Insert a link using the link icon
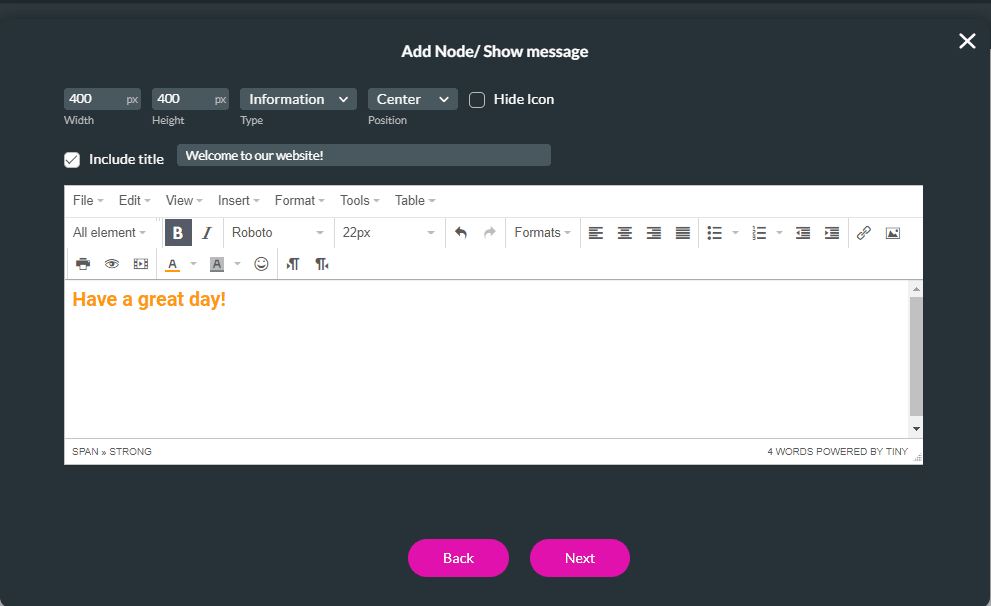Image resolution: width=991 pixels, height=606 pixels. point(863,232)
